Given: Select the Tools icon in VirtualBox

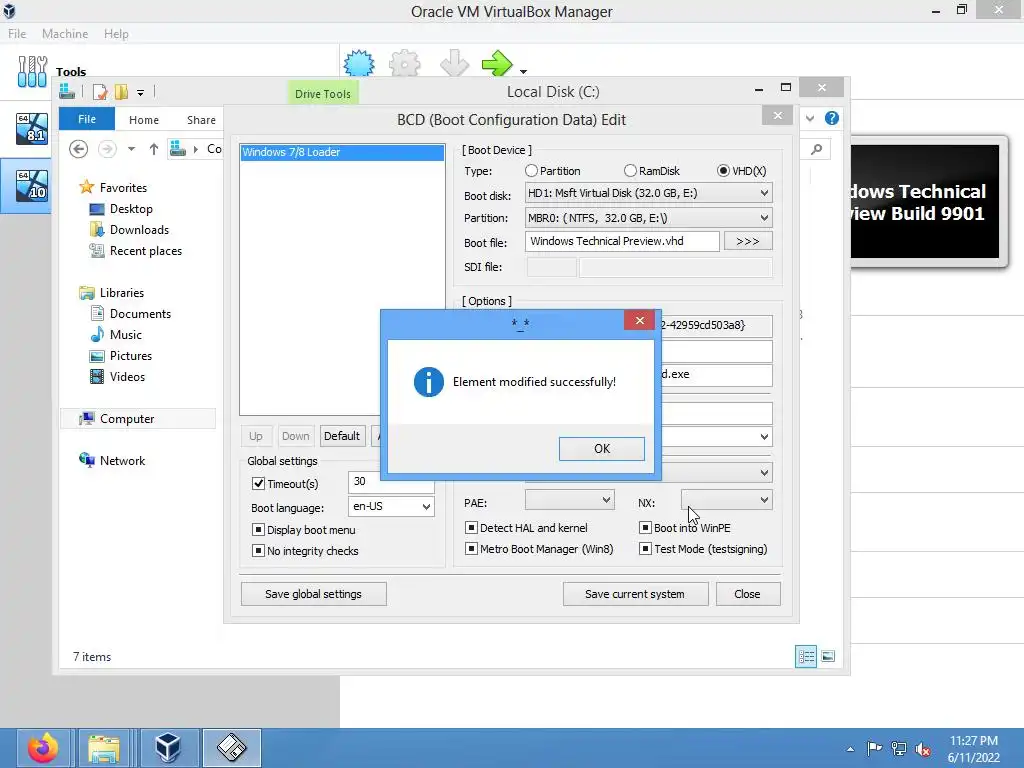Looking at the screenshot, I should click(x=32, y=71).
